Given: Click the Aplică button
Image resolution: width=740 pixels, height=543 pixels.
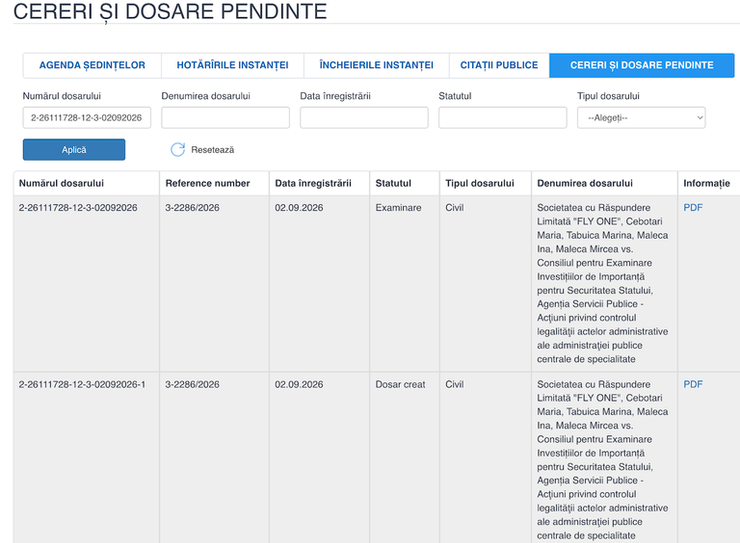Looking at the screenshot, I should [x=74, y=150].
